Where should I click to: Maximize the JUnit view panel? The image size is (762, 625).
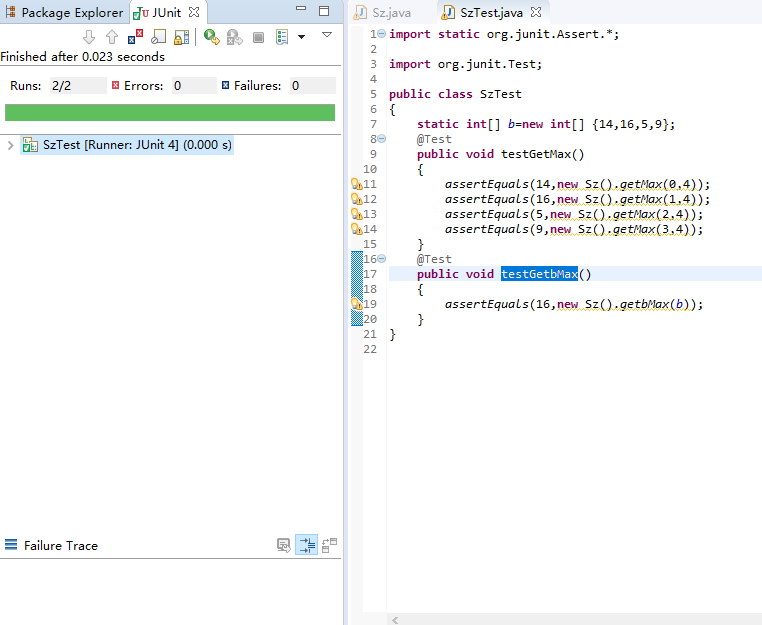point(324,11)
